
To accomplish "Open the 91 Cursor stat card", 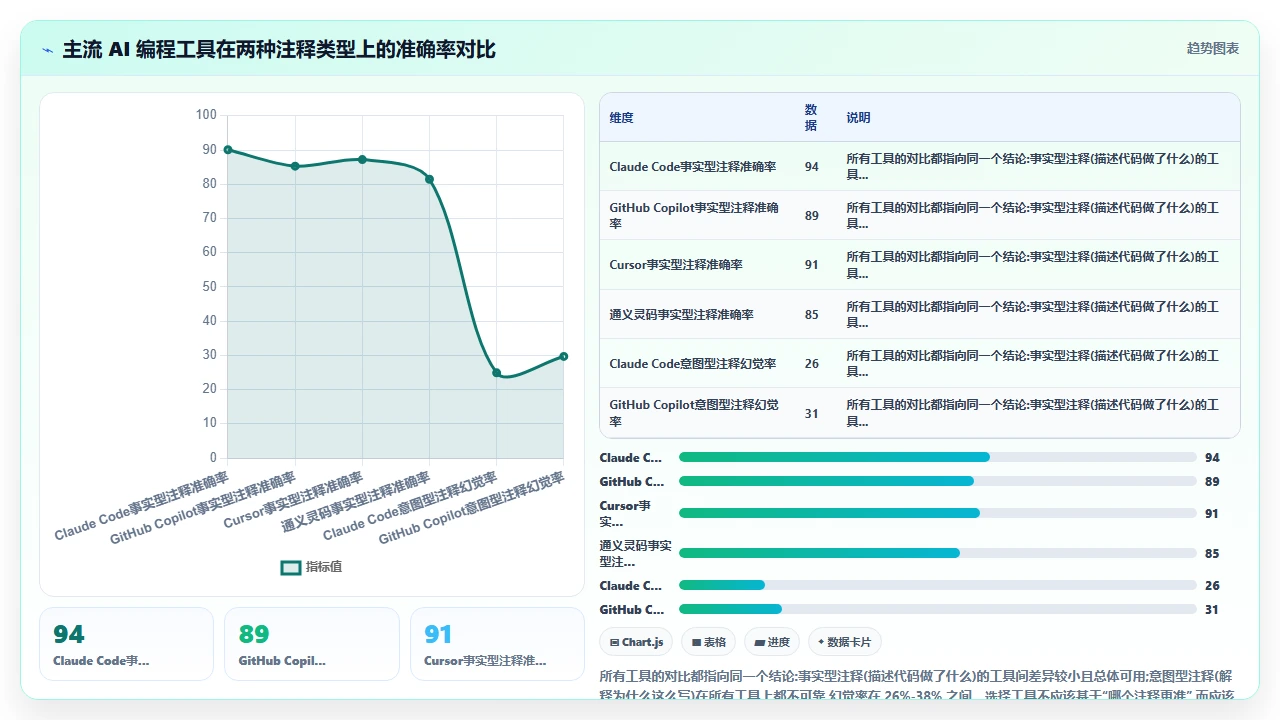I will (x=497, y=644).
